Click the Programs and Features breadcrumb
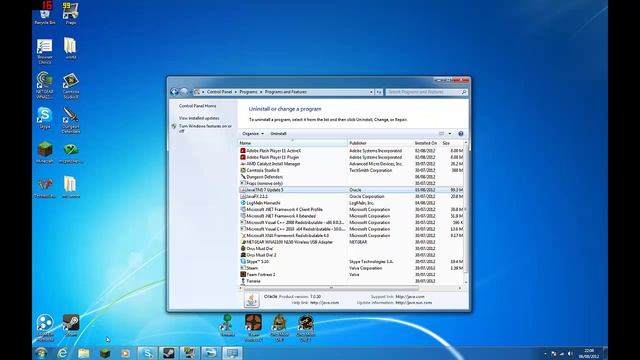Screen dimensions: 640x360 click(285, 92)
